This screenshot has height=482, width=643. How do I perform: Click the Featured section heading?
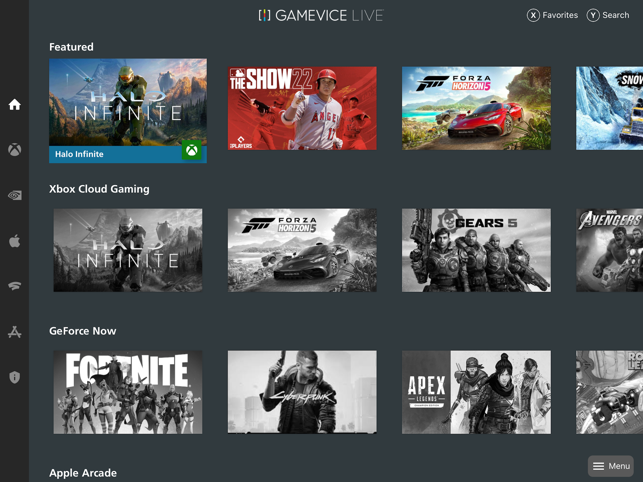pos(71,47)
